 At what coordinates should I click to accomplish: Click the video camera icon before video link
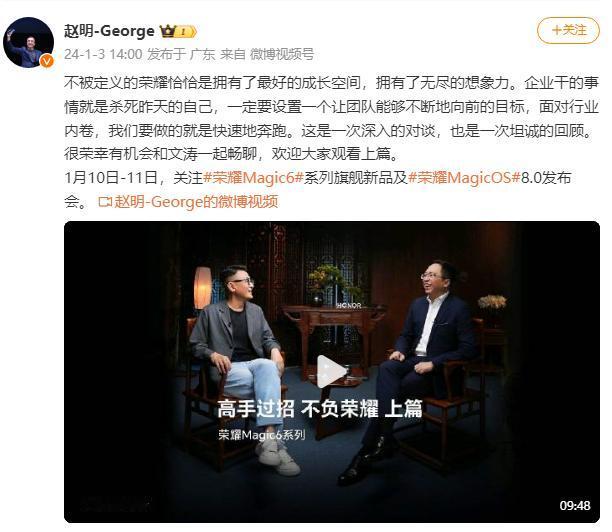[105, 202]
